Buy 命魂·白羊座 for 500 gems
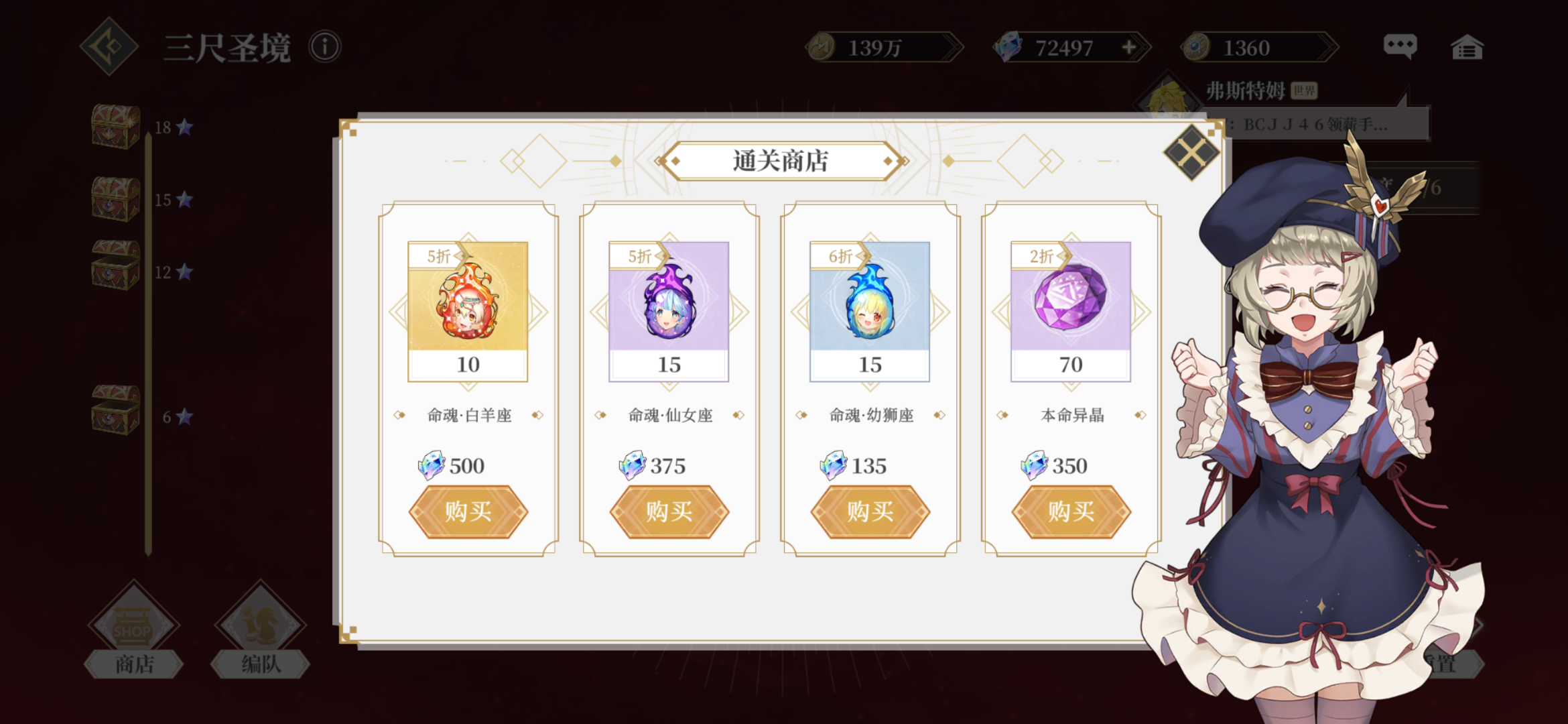Image resolution: width=1568 pixels, height=724 pixels. (468, 512)
